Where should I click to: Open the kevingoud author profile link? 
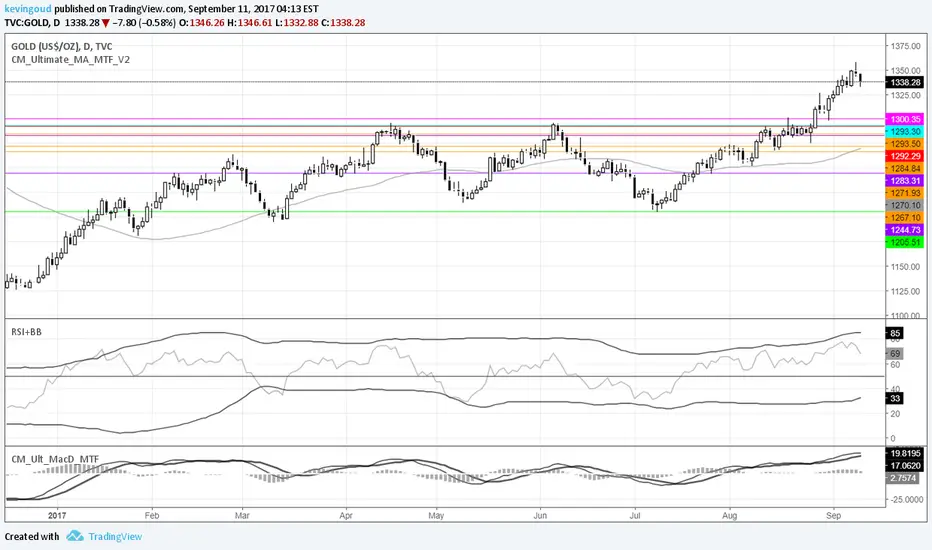(x=28, y=9)
